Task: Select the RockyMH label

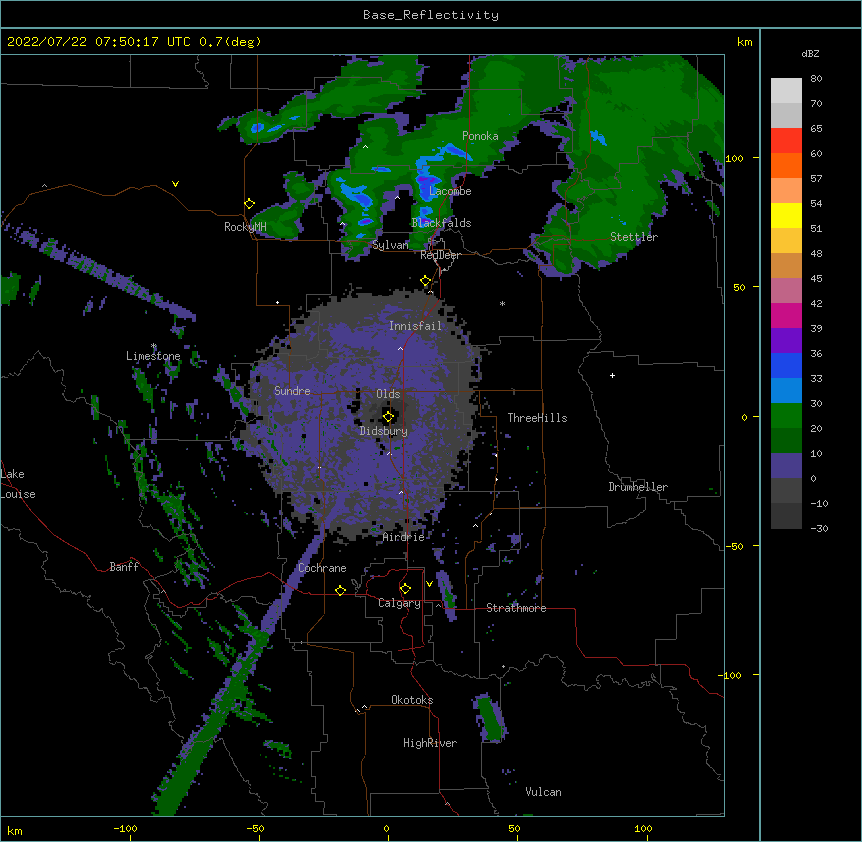Action: (245, 227)
